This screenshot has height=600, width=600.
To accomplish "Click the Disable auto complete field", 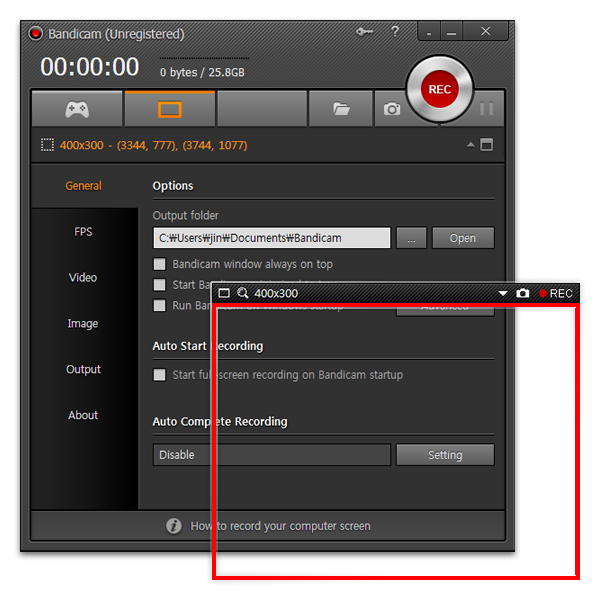I will 272,455.
